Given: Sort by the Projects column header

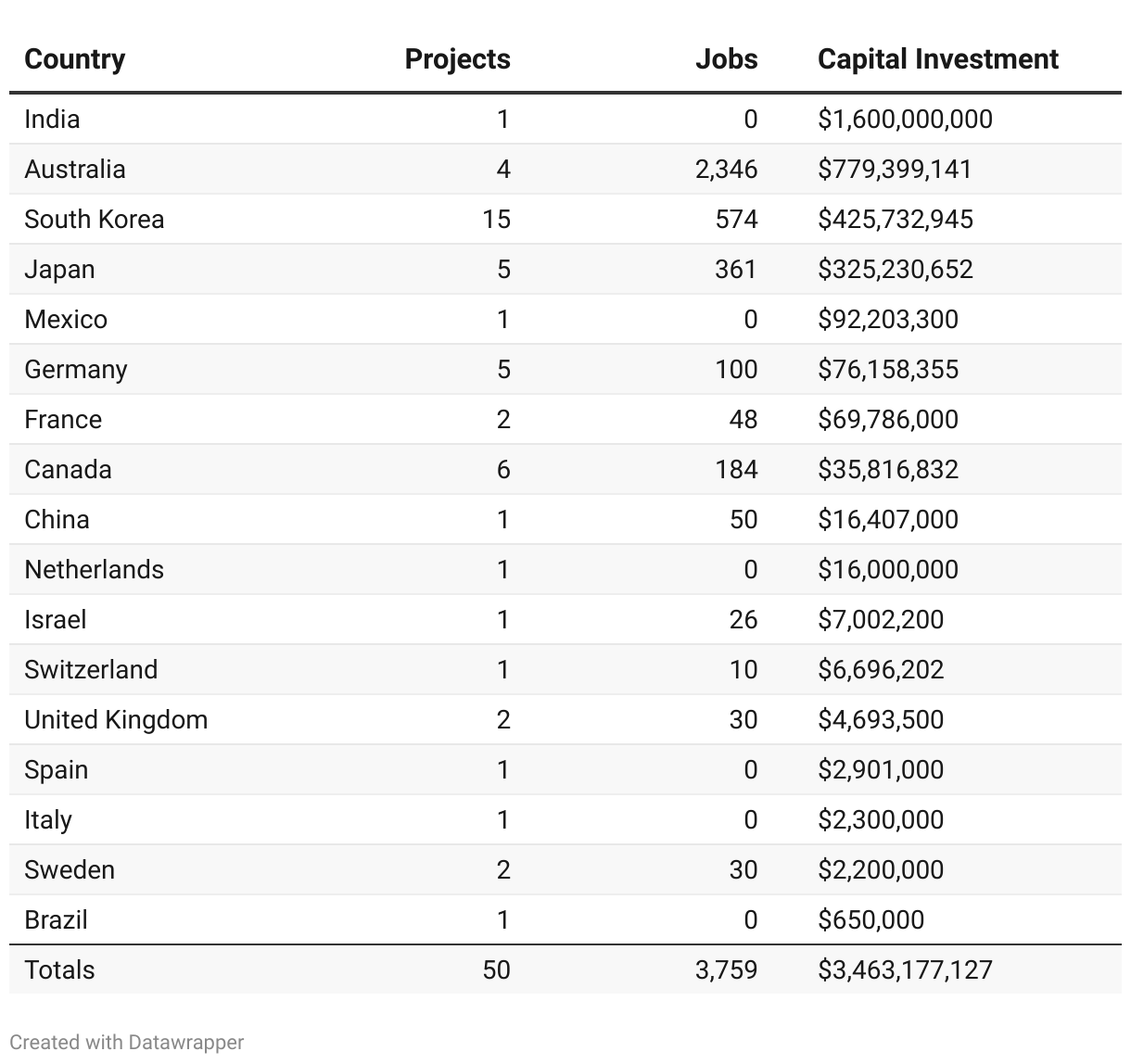Looking at the screenshot, I should click(x=457, y=59).
